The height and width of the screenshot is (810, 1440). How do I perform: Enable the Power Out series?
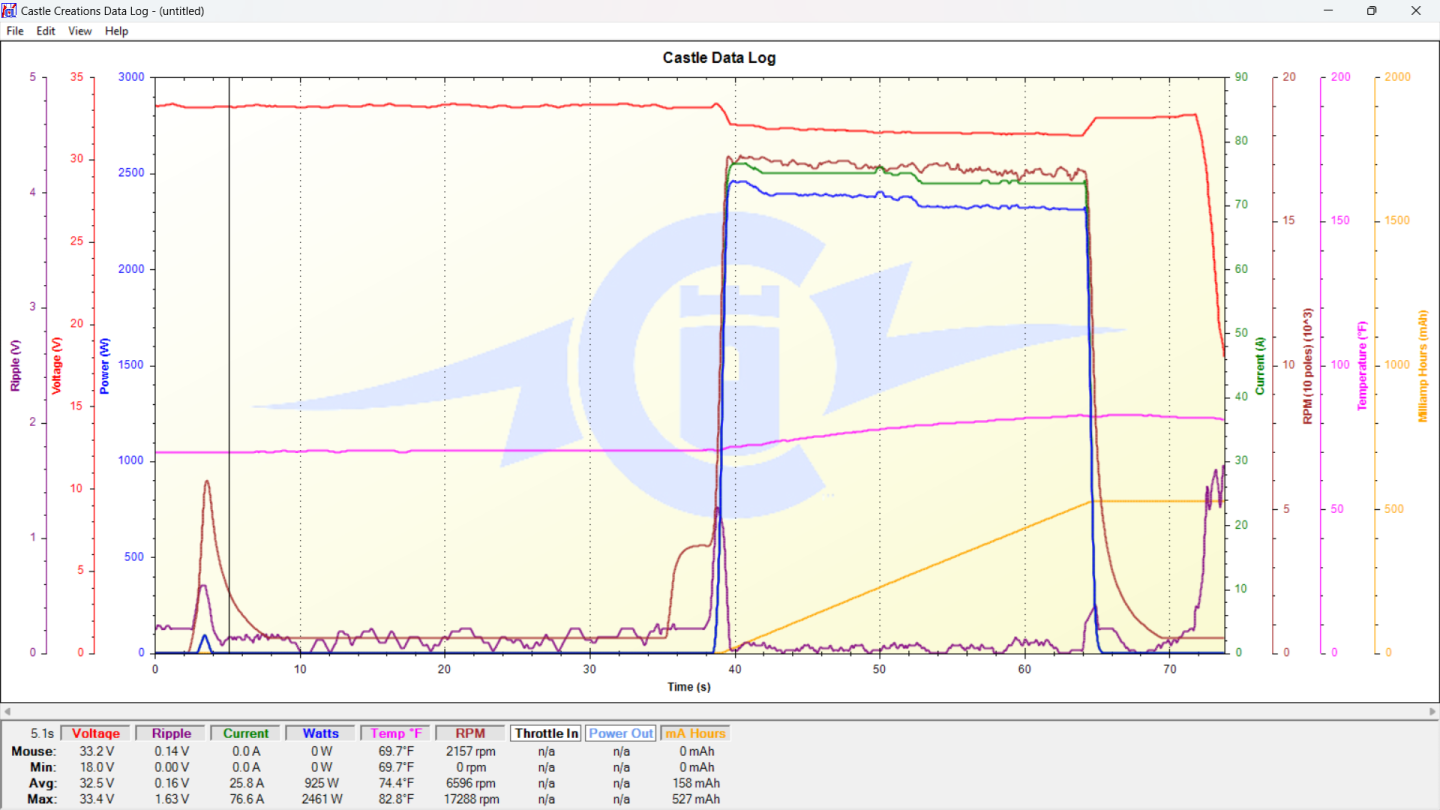[621, 733]
